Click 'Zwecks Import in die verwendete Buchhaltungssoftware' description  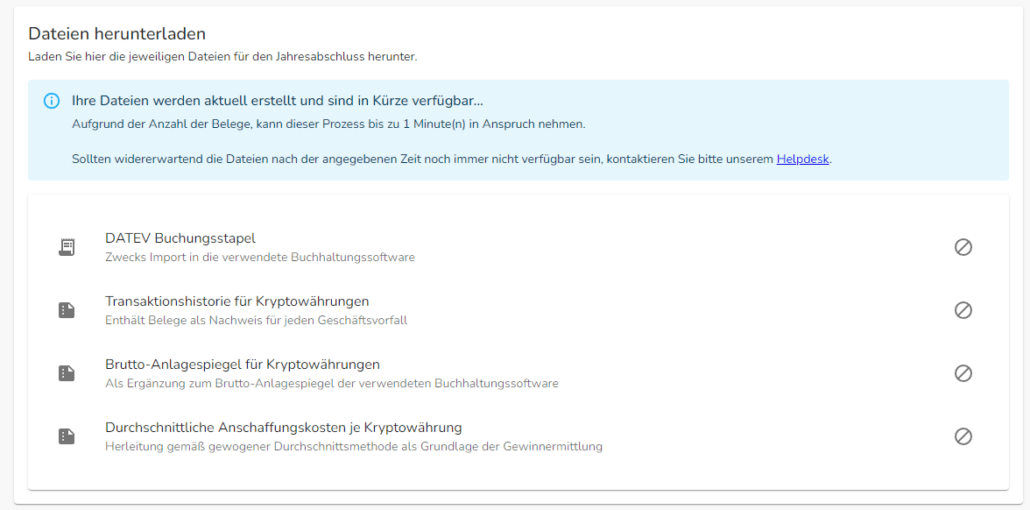coord(260,257)
